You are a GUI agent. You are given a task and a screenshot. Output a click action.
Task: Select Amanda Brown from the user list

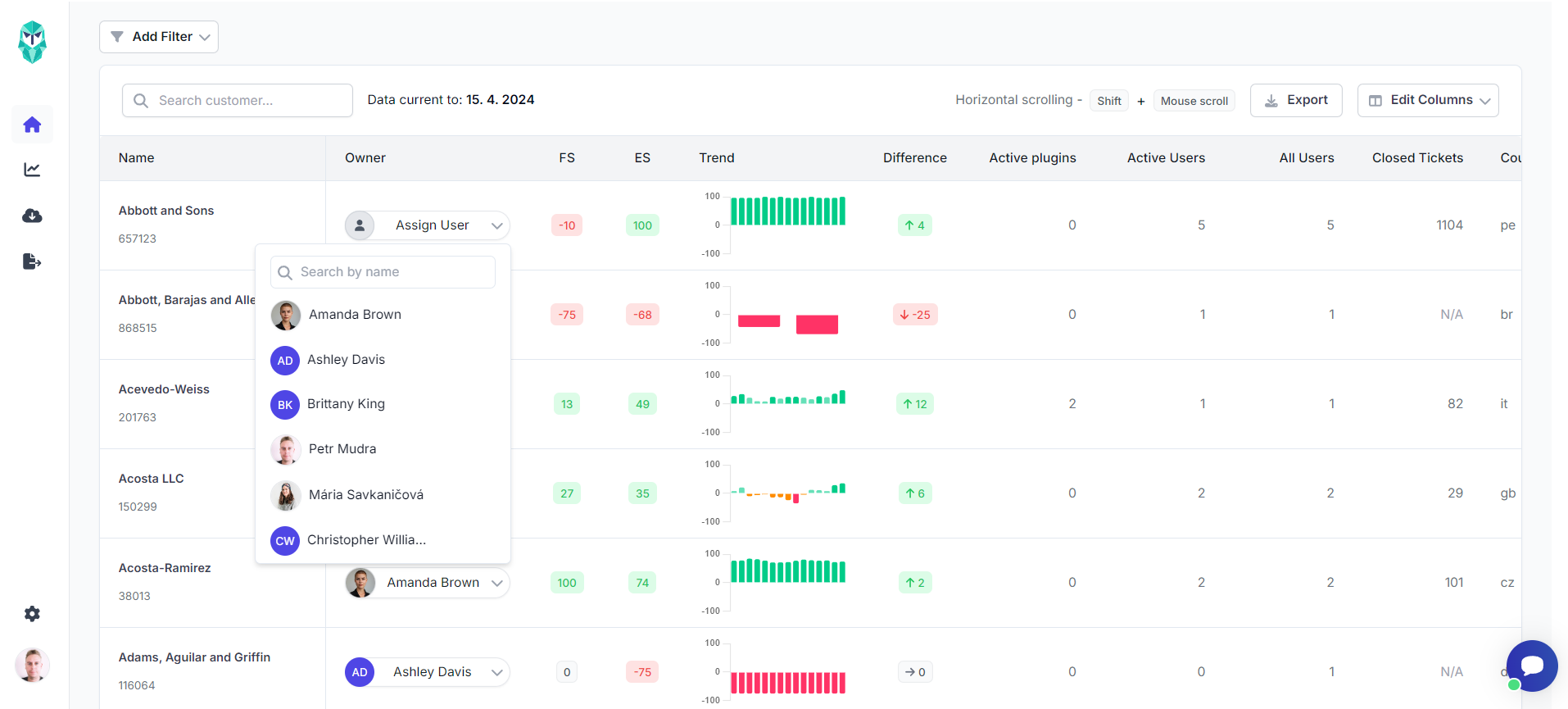383,315
